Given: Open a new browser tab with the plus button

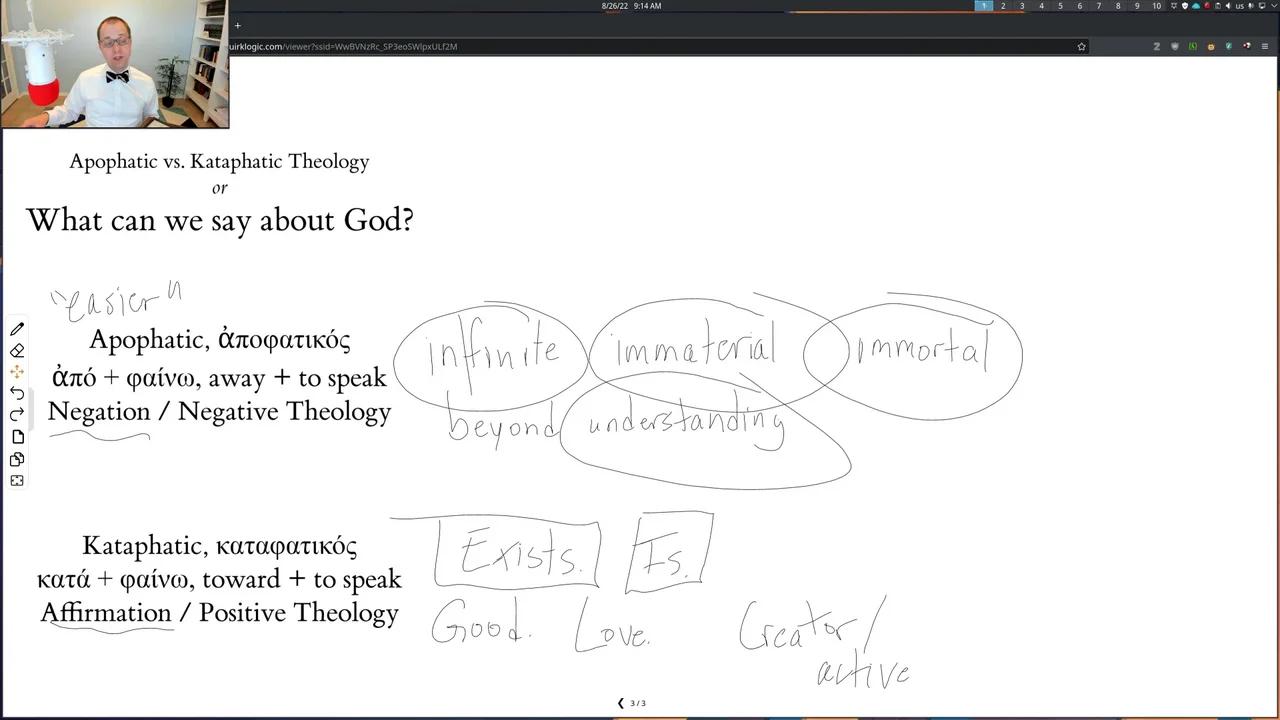Looking at the screenshot, I should [237, 25].
